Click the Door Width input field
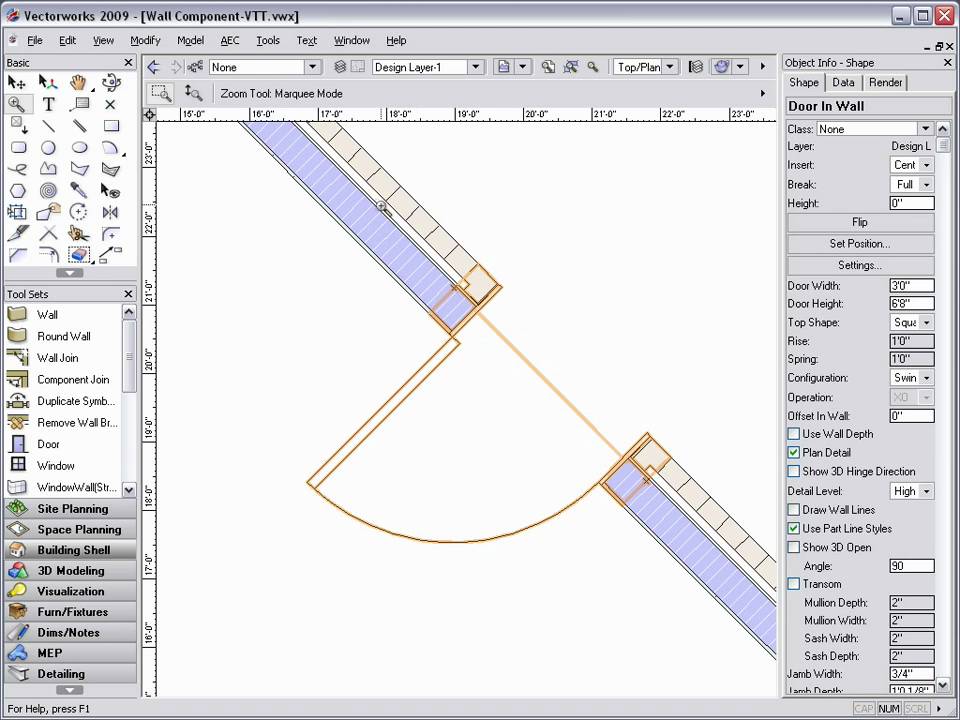960x720 pixels. coord(912,285)
